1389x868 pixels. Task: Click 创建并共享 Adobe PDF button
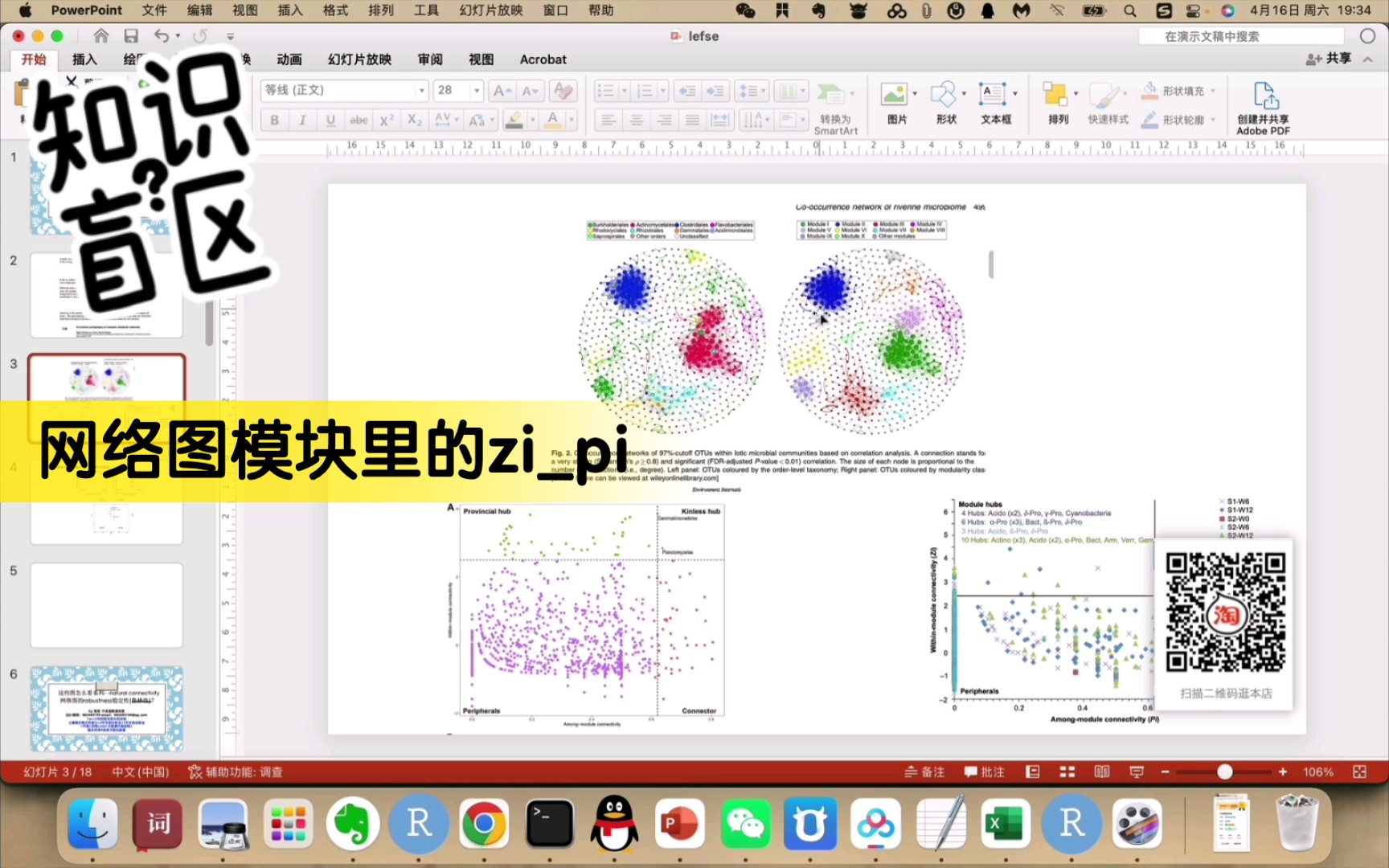pyautogui.click(x=1263, y=108)
